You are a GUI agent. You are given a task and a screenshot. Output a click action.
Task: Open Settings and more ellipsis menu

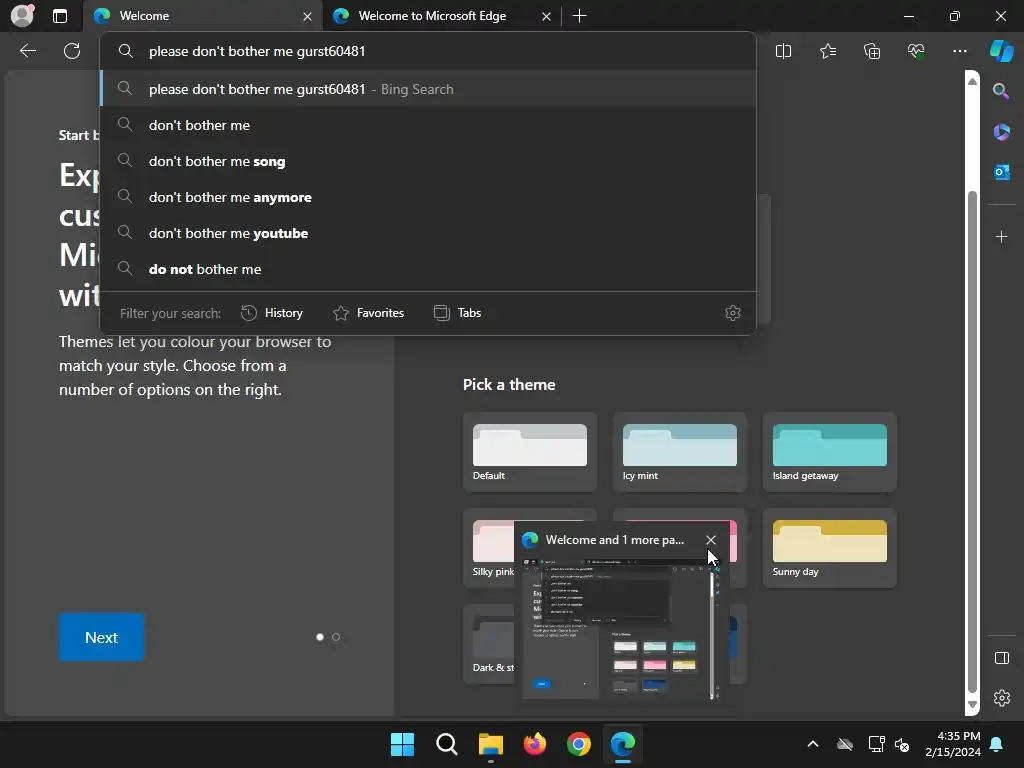[x=959, y=51]
